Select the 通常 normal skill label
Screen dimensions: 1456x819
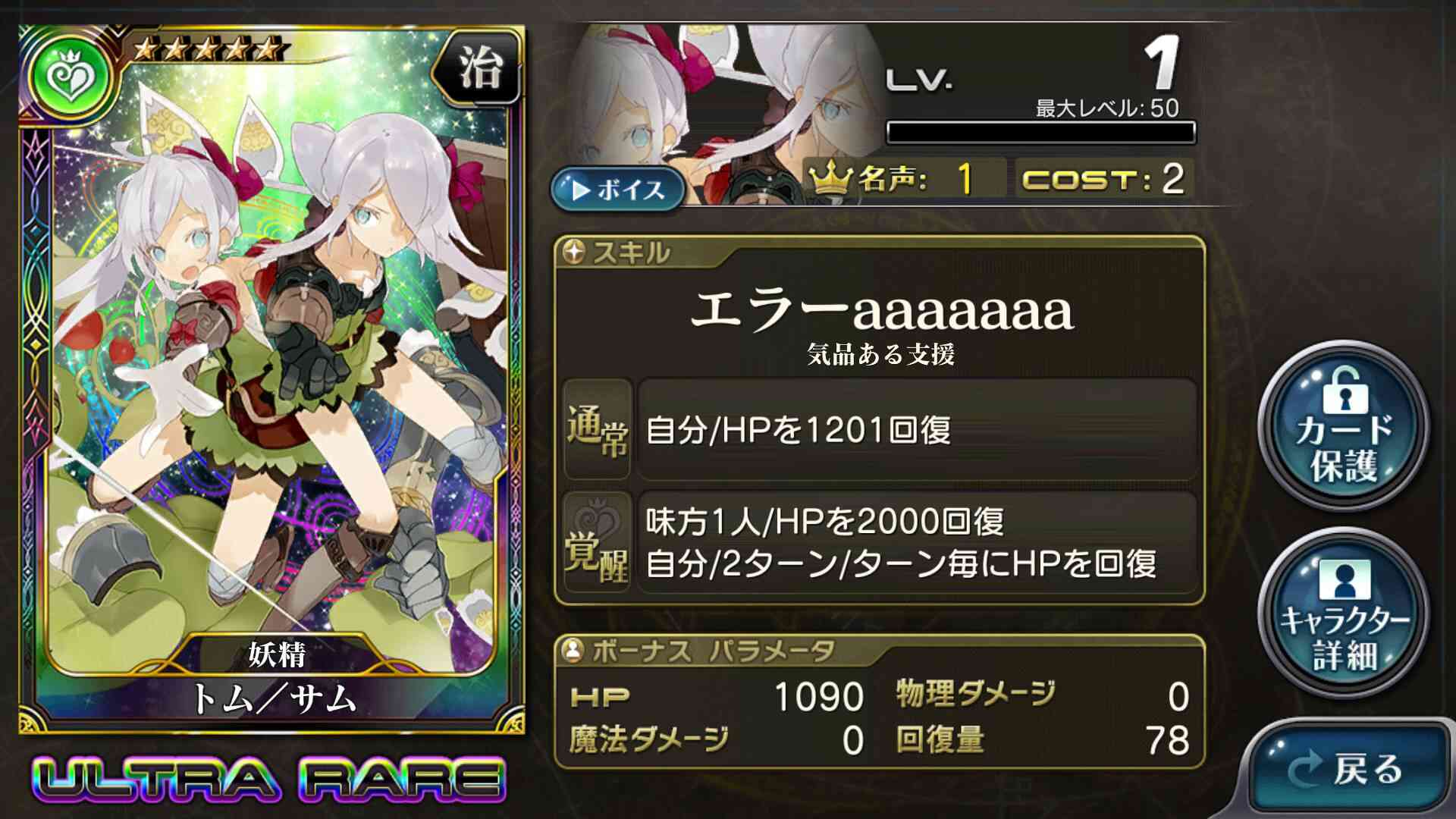pyautogui.click(x=598, y=429)
